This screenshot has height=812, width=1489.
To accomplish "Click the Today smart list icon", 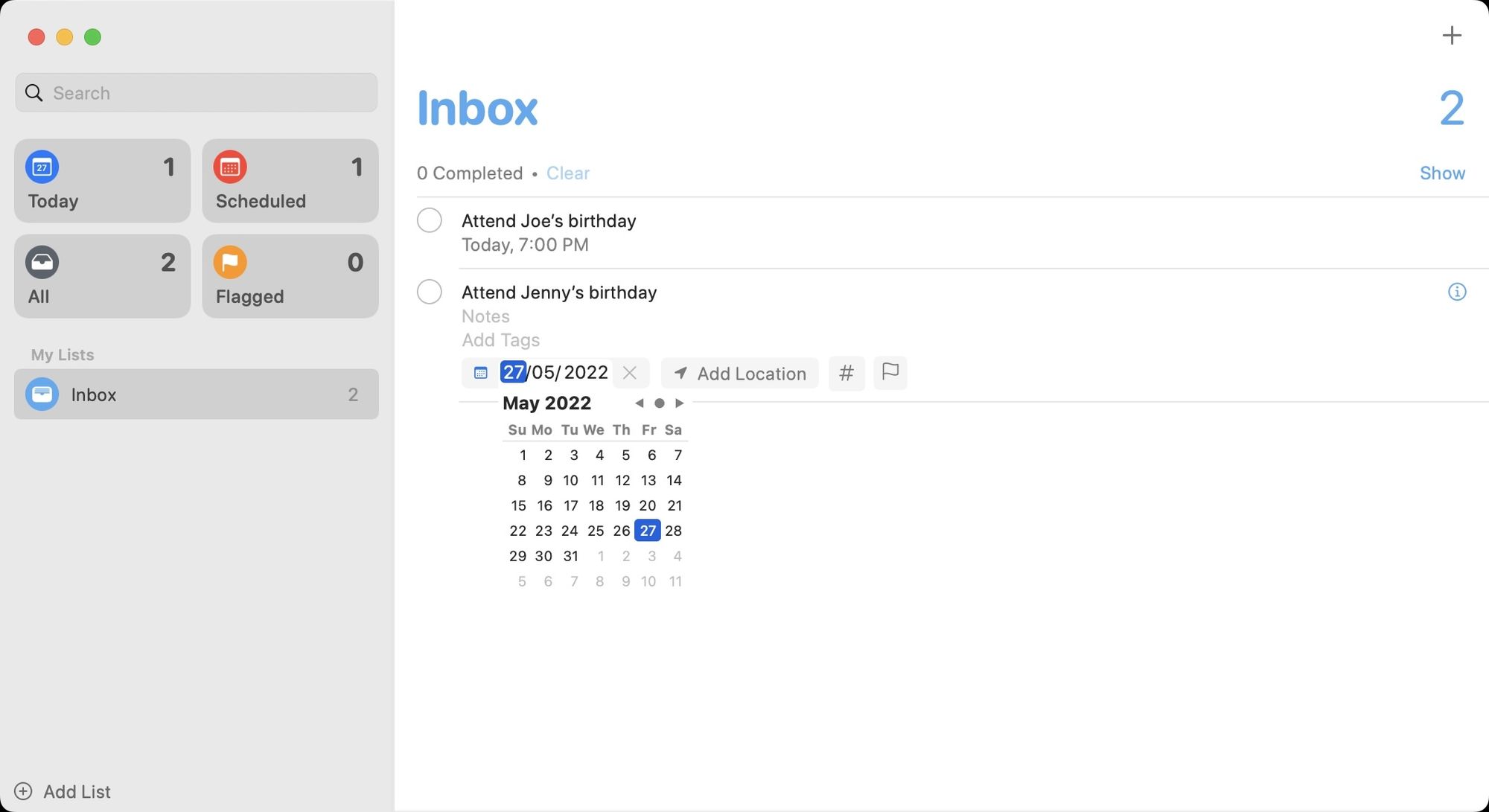I will tap(43, 167).
